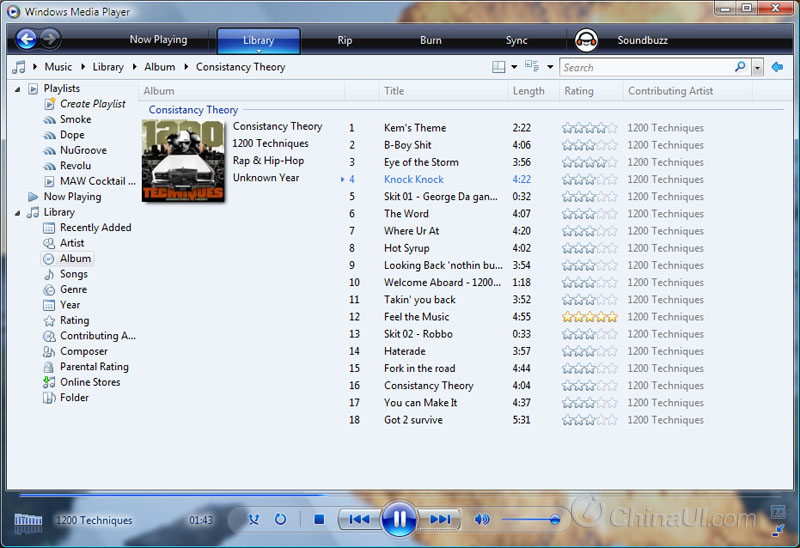Select Rating in the Library tree
The width and height of the screenshot is (800, 548).
pyautogui.click(x=74, y=320)
